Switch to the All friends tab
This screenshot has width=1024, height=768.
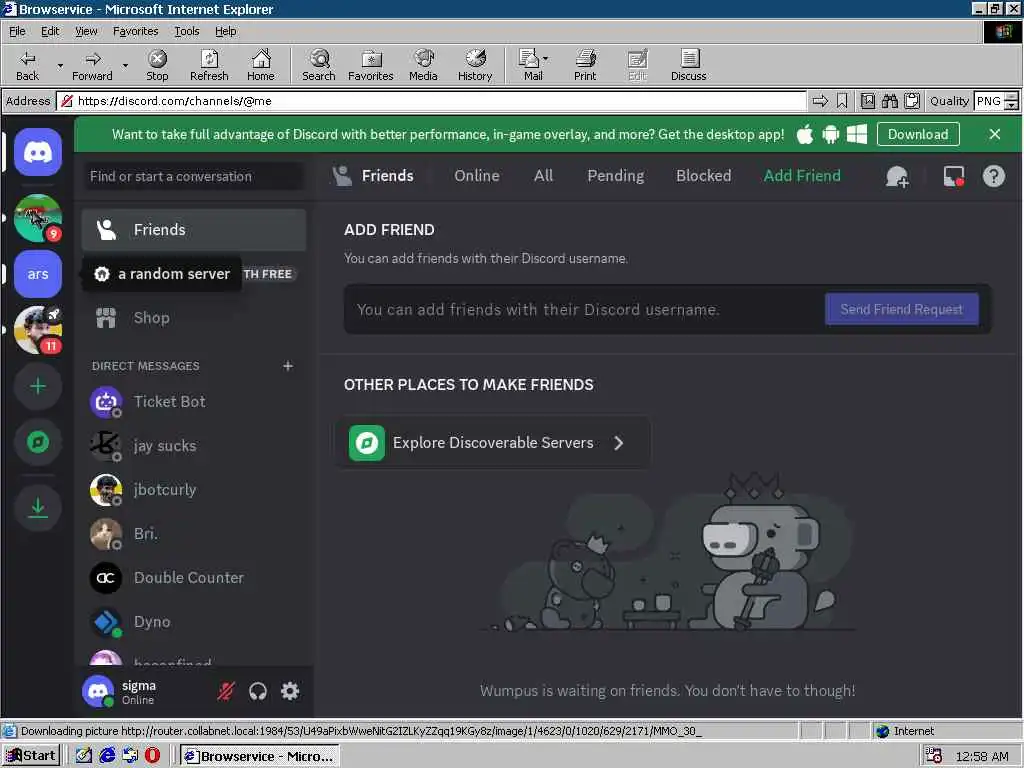pos(543,176)
